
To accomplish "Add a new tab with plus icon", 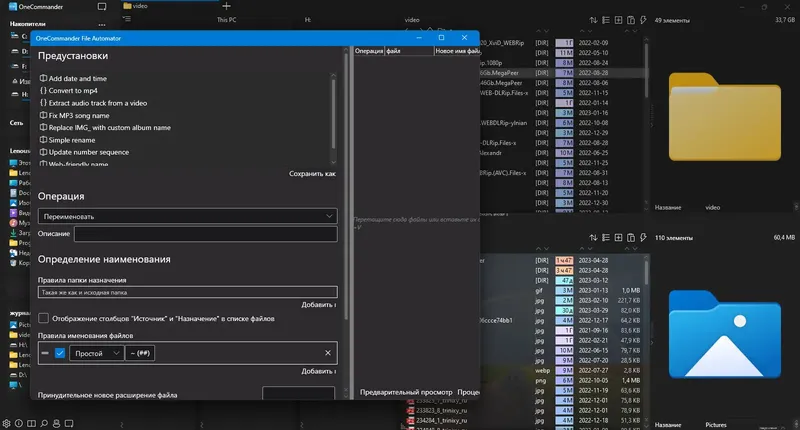I will point(227,6).
